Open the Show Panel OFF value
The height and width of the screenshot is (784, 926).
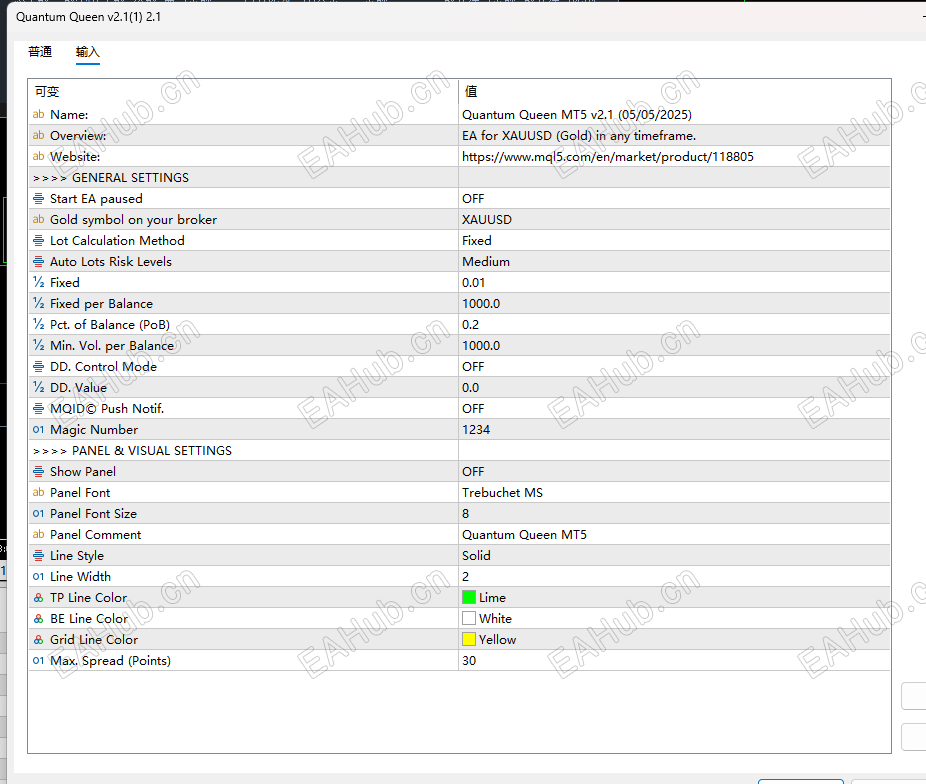point(674,472)
